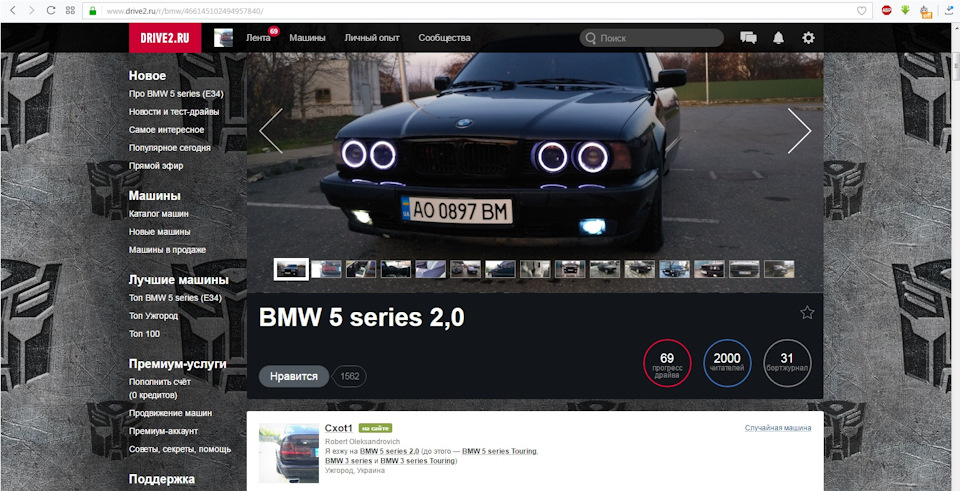Open Продвижение машин sidebar link
The height and width of the screenshot is (491, 960).
pyautogui.click(x=170, y=413)
